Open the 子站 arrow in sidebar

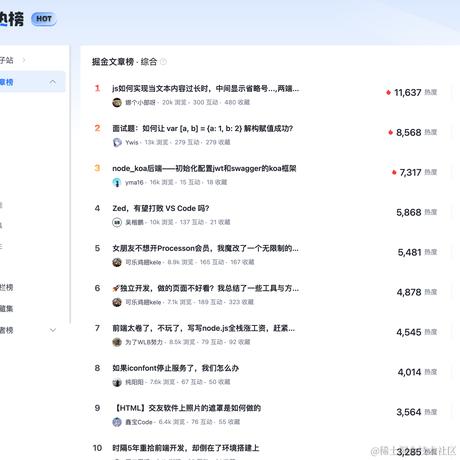pos(24,60)
